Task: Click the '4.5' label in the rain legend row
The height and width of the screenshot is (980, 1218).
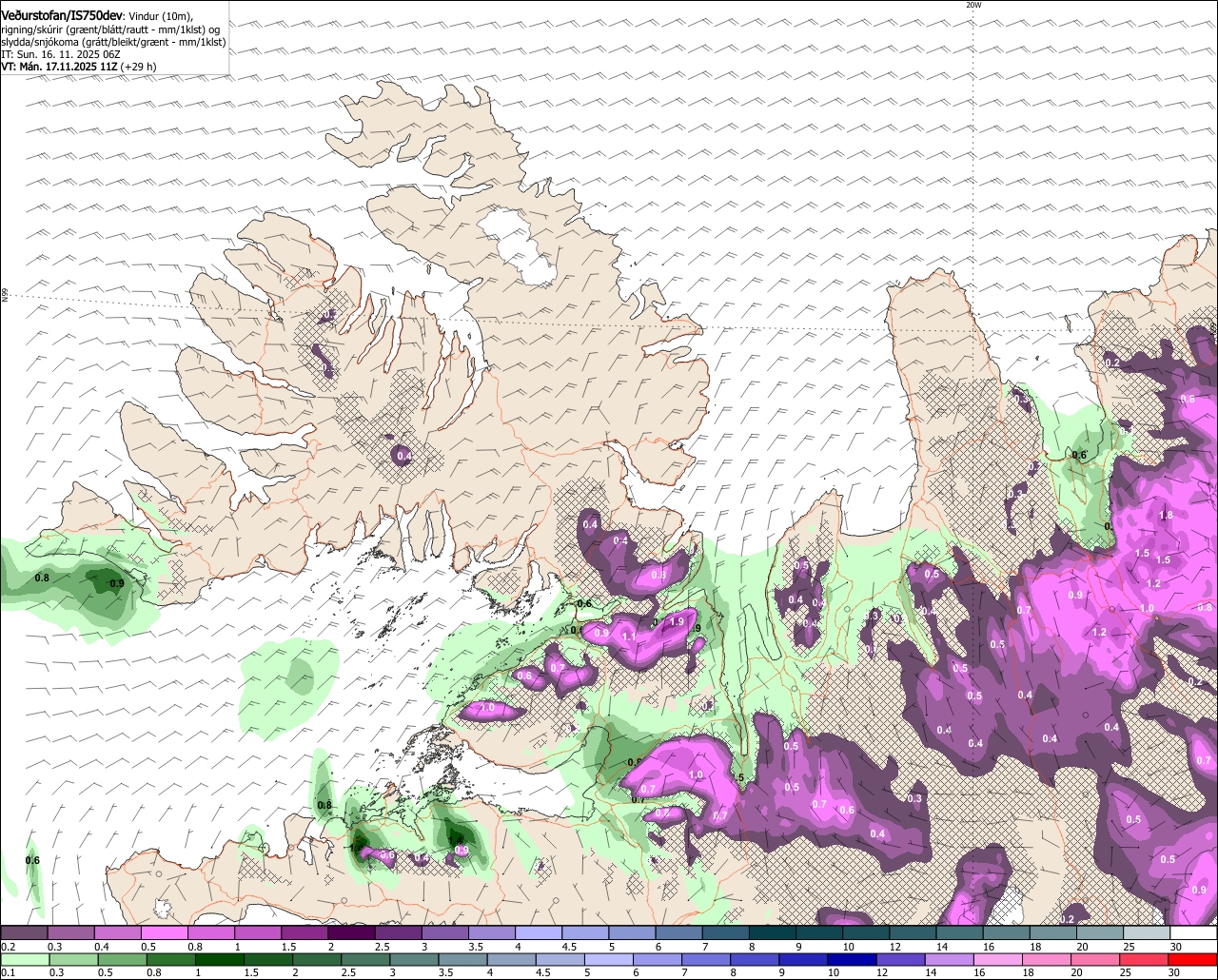Action: click(542, 972)
